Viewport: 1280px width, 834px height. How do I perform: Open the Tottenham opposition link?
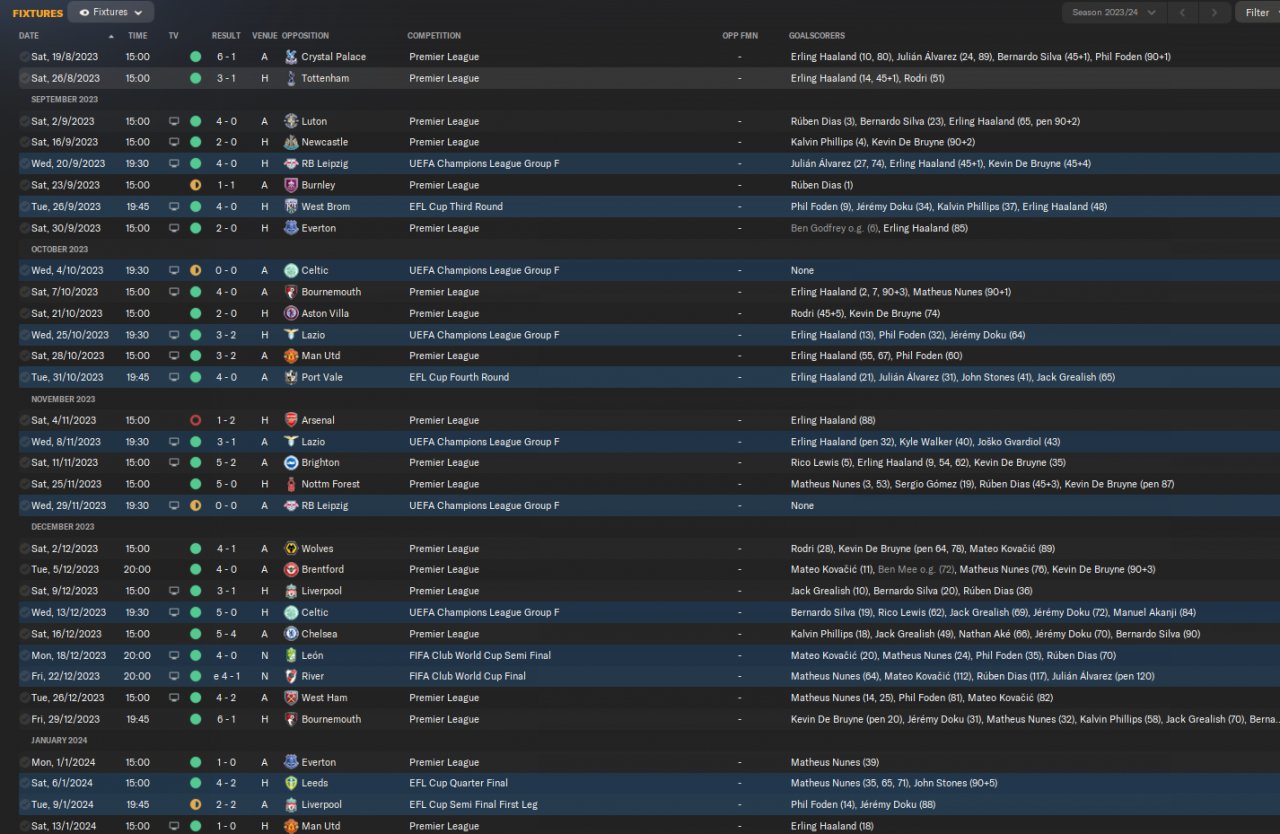coord(325,78)
